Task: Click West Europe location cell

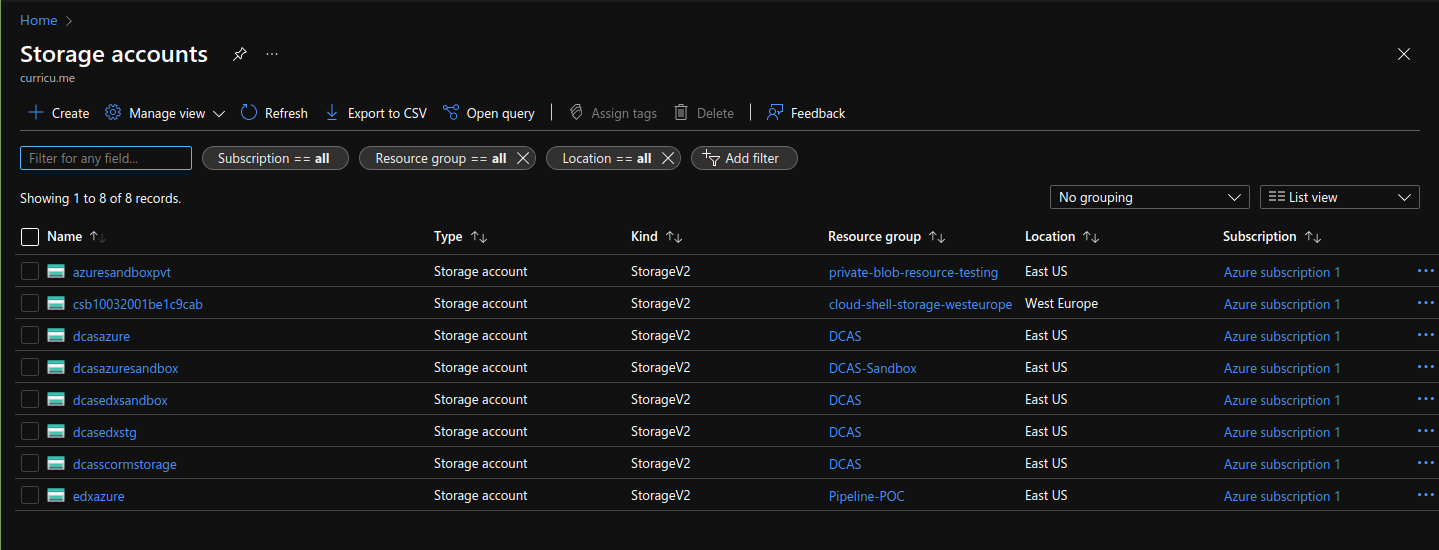Action: click(x=1061, y=303)
